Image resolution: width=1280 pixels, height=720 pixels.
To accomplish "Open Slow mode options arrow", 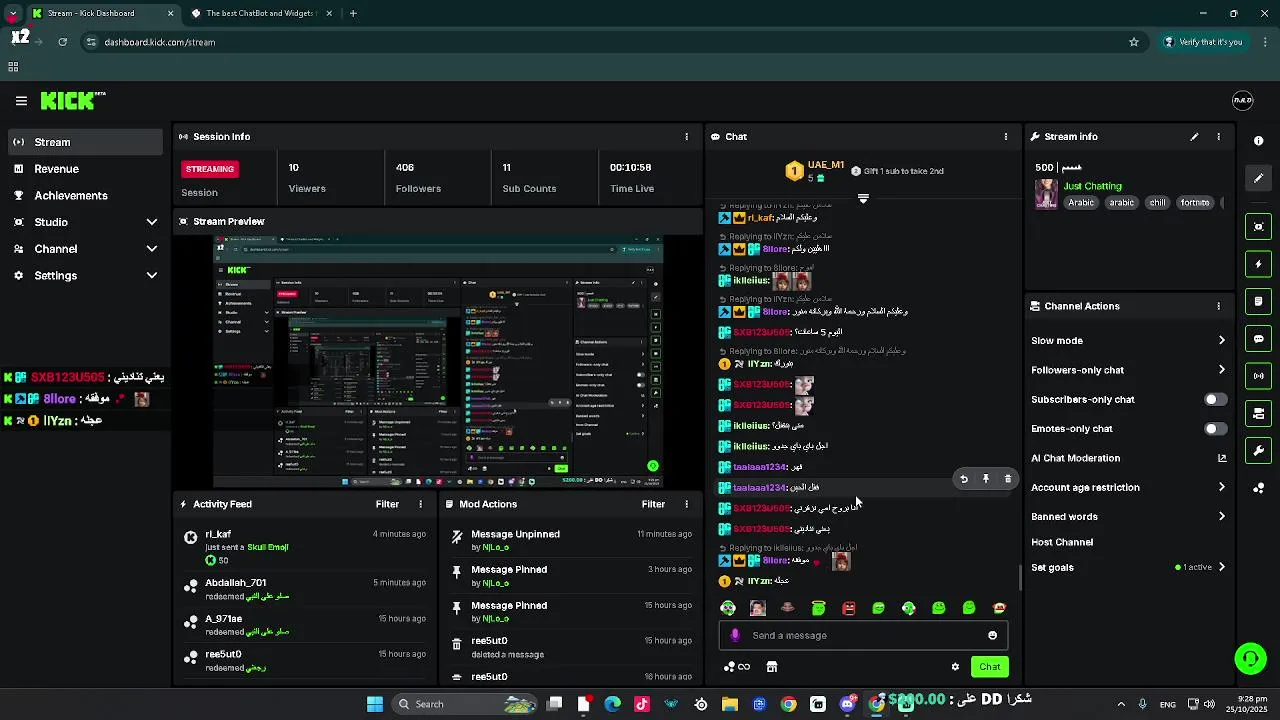I will pyautogui.click(x=1221, y=341).
